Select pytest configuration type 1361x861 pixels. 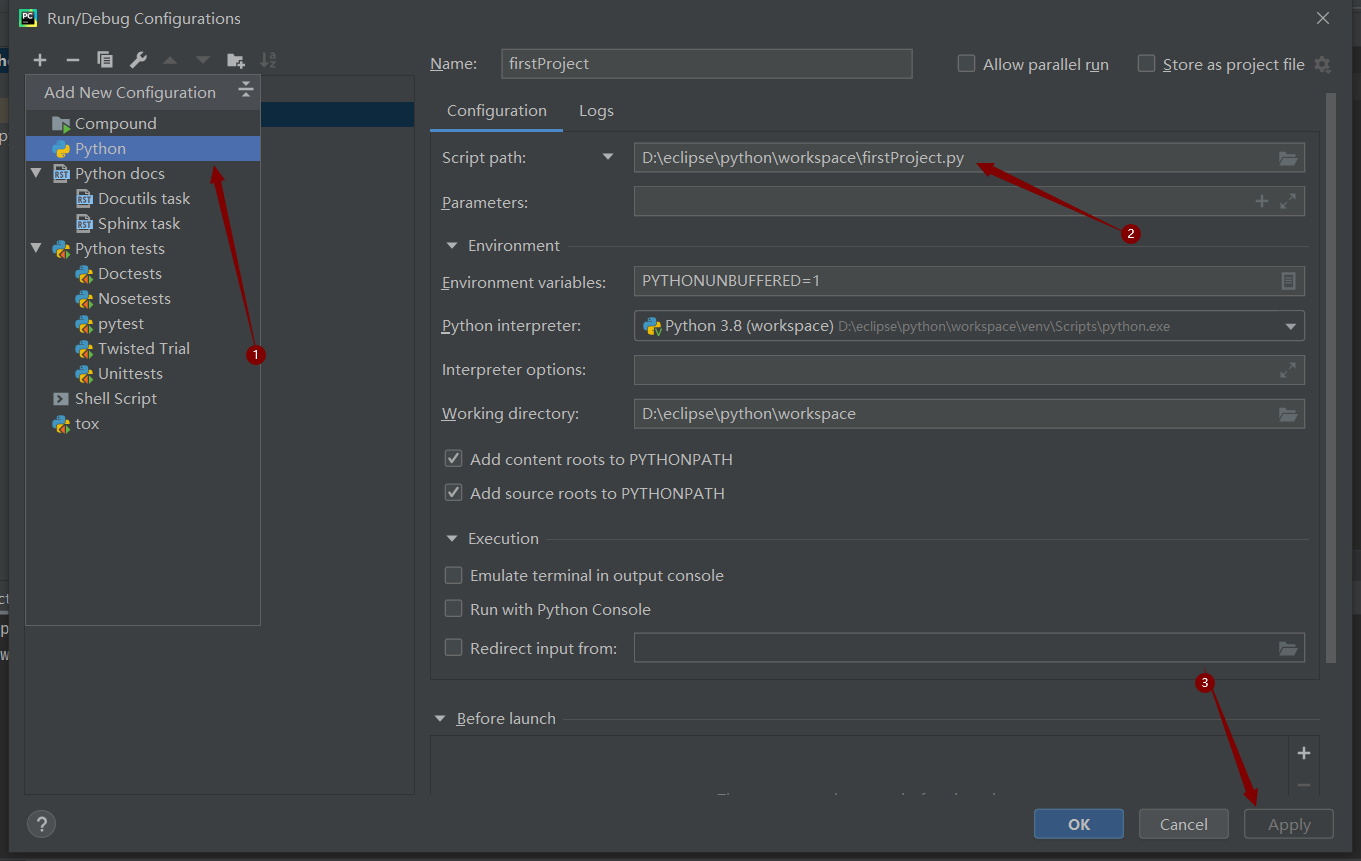[x=143, y=323]
